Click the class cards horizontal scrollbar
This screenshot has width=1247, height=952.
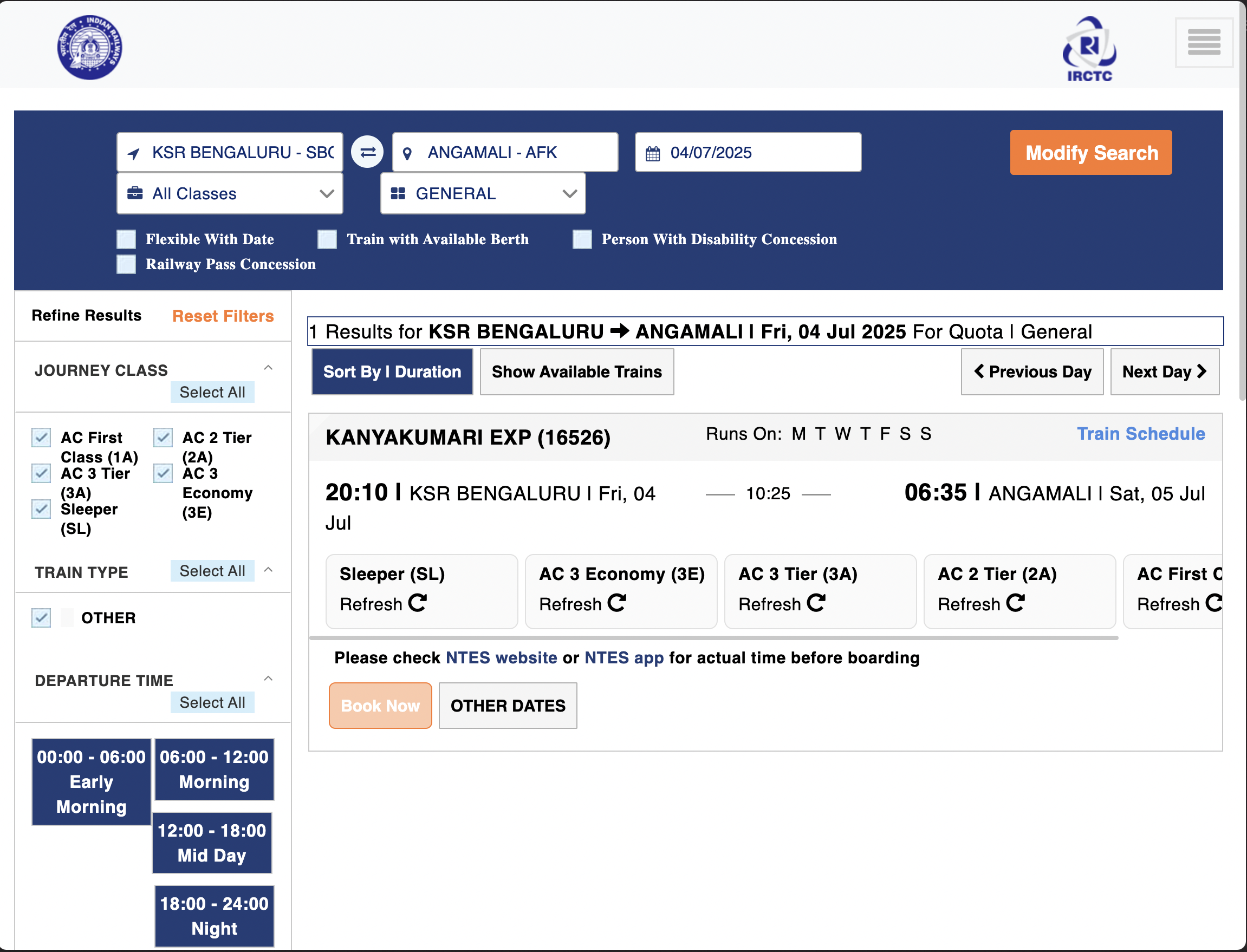click(714, 637)
